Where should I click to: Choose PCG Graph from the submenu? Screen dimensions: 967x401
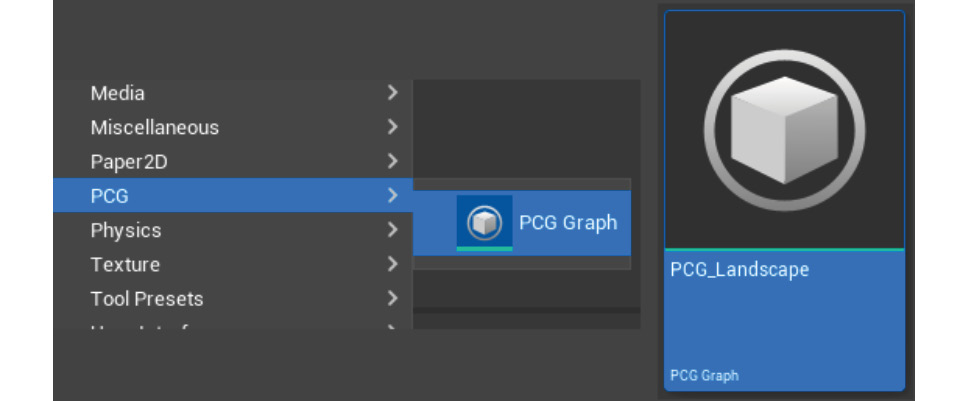click(x=522, y=223)
